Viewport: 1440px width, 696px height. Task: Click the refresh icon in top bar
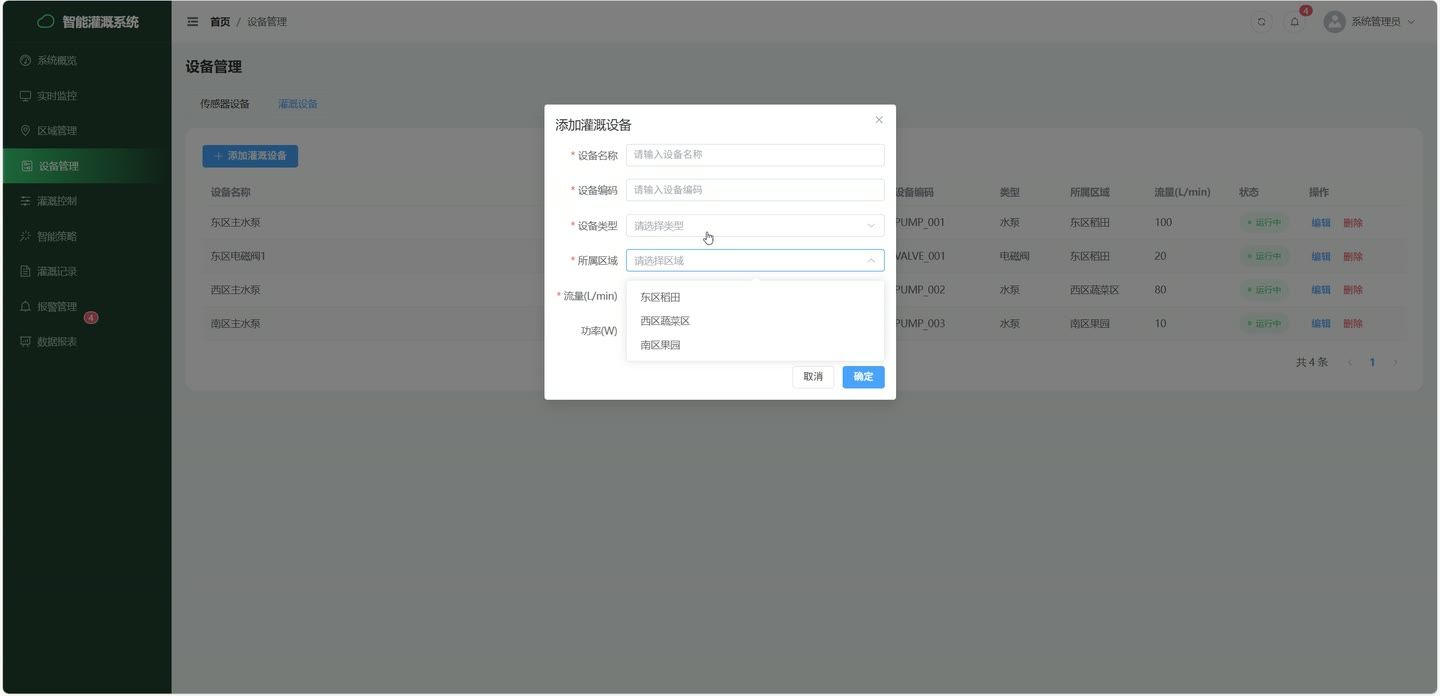coord(1262,22)
